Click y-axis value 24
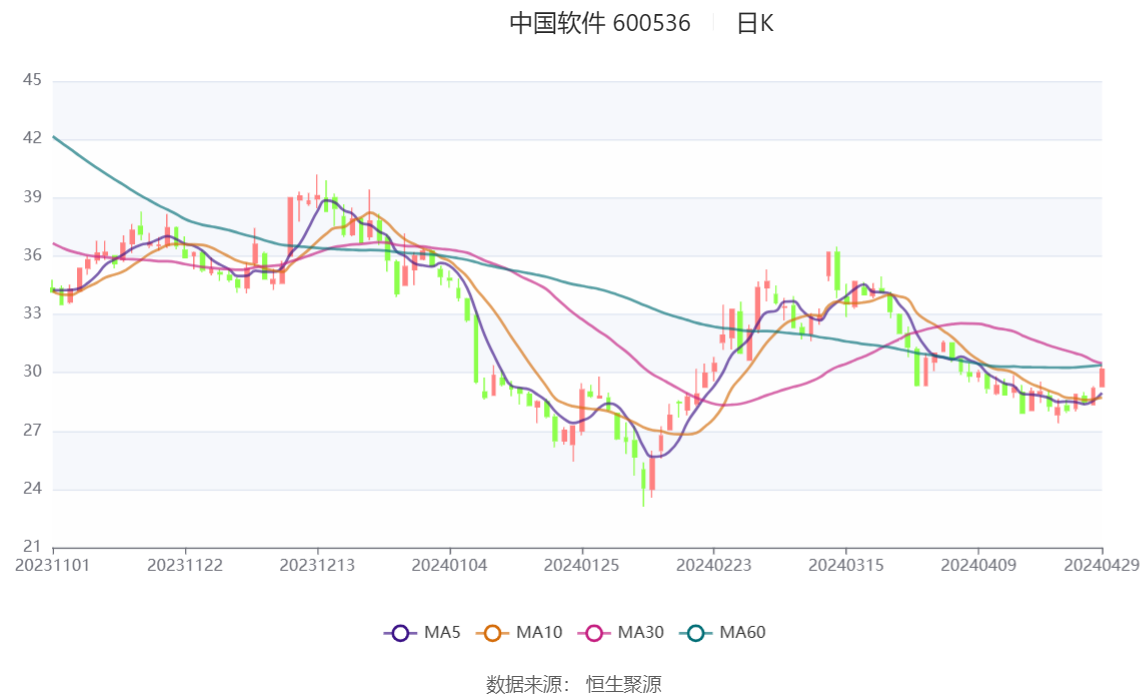 tap(32, 488)
